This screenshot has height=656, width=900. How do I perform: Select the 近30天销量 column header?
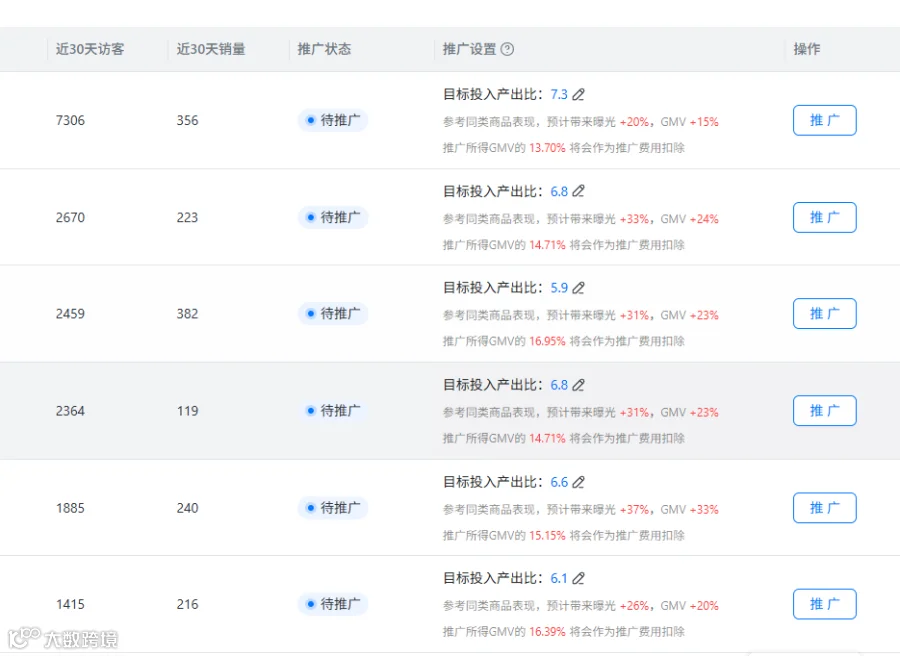click(211, 49)
